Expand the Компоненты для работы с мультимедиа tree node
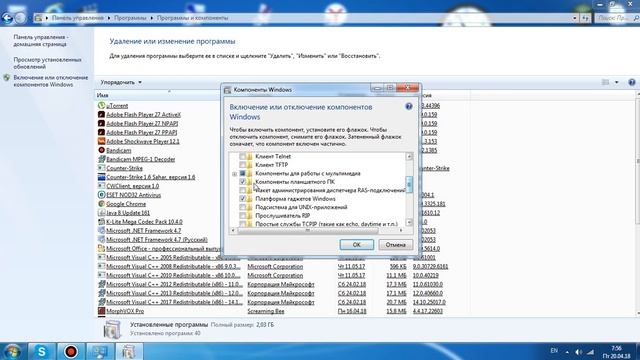The height and width of the screenshot is (360, 640). click(234, 174)
